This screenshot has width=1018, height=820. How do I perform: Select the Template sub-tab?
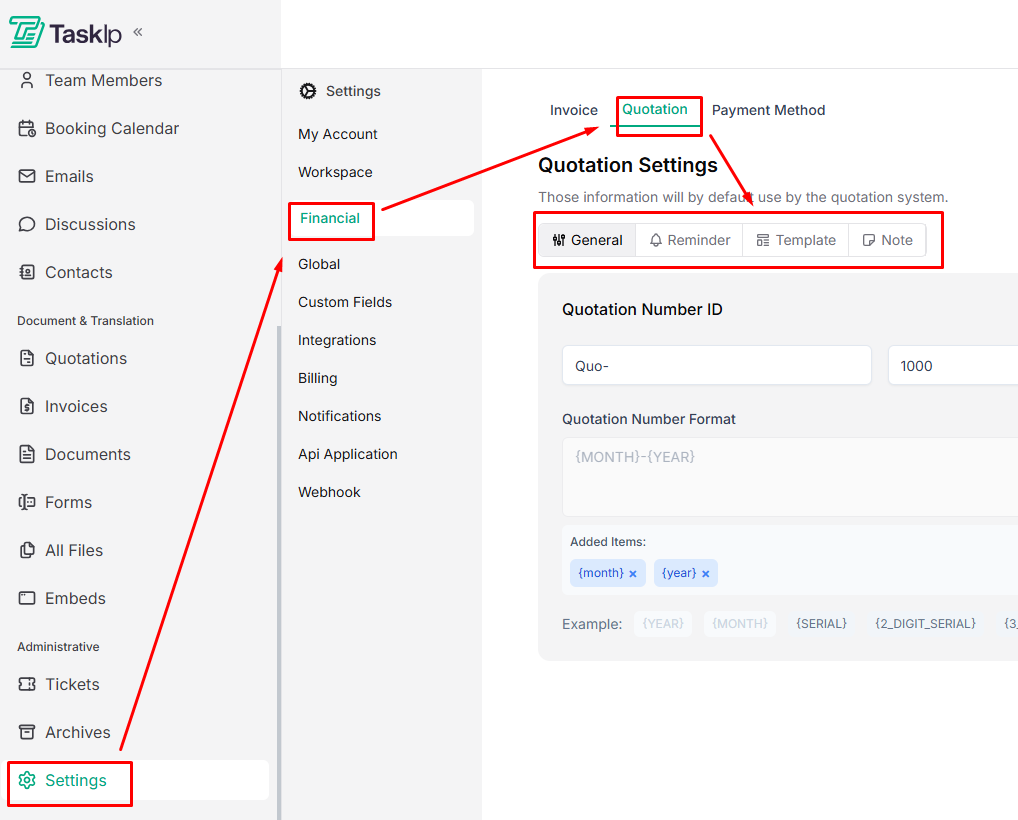(795, 240)
